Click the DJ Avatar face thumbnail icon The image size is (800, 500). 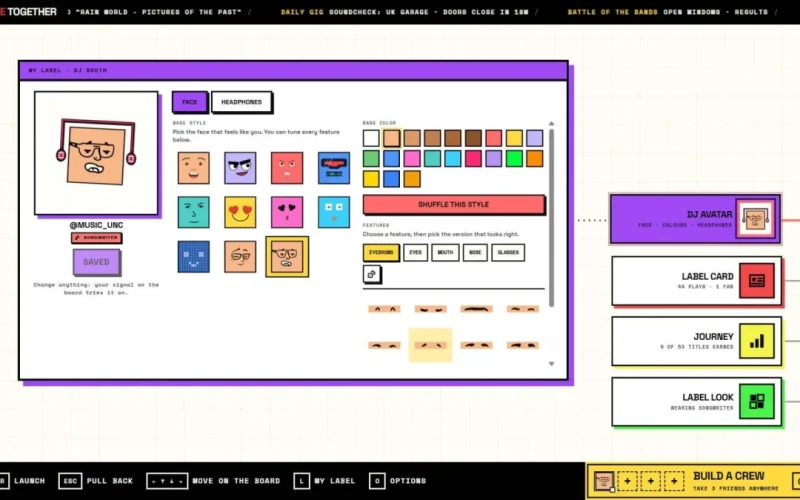click(x=756, y=219)
